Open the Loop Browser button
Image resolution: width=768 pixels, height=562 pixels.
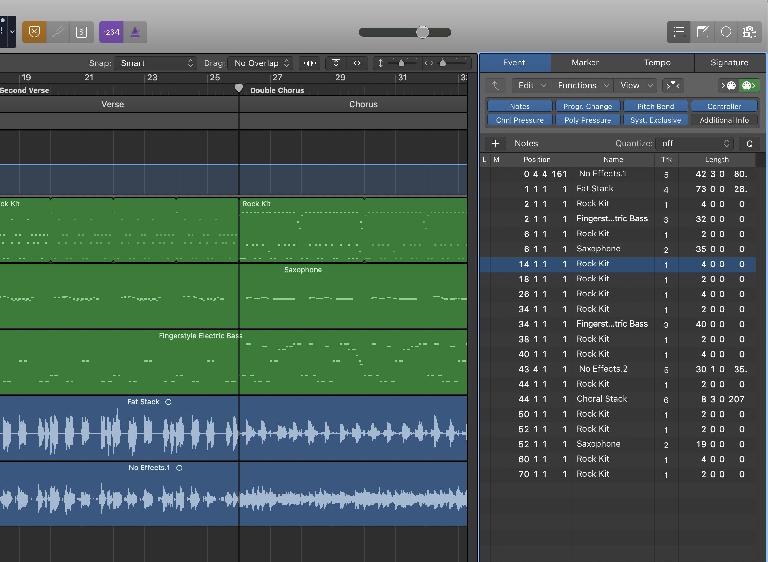pyautogui.click(x=726, y=32)
